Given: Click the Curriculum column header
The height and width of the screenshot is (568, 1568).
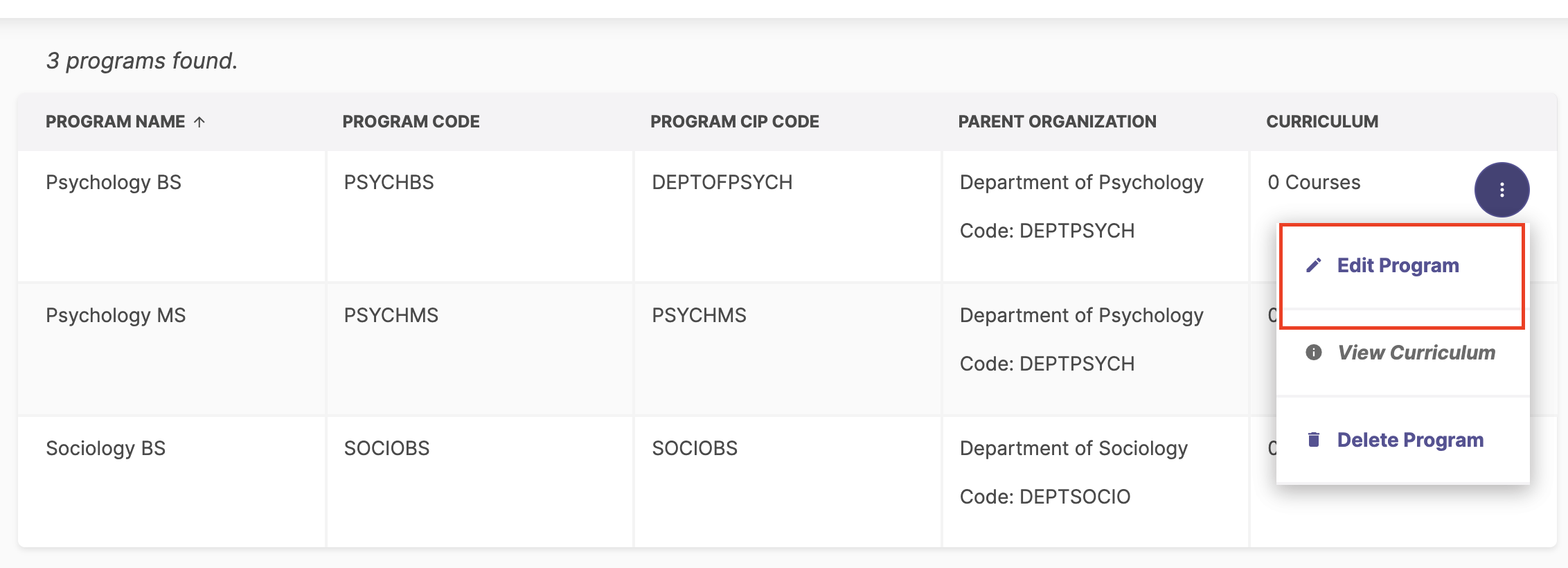Looking at the screenshot, I should pyautogui.click(x=1322, y=122).
